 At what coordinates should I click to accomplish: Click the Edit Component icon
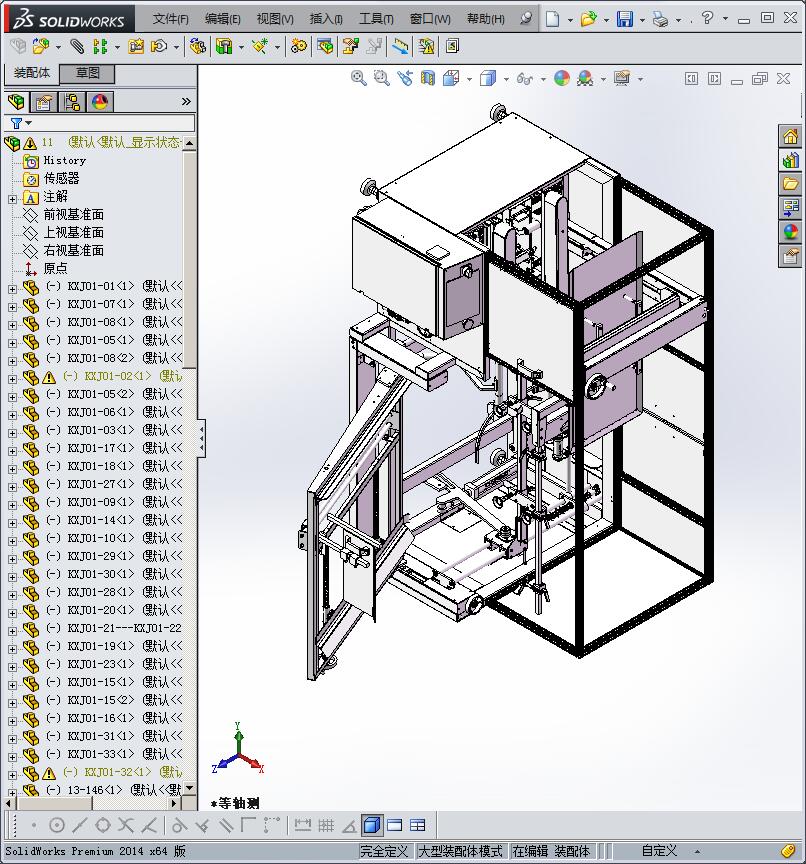click(x=18, y=46)
